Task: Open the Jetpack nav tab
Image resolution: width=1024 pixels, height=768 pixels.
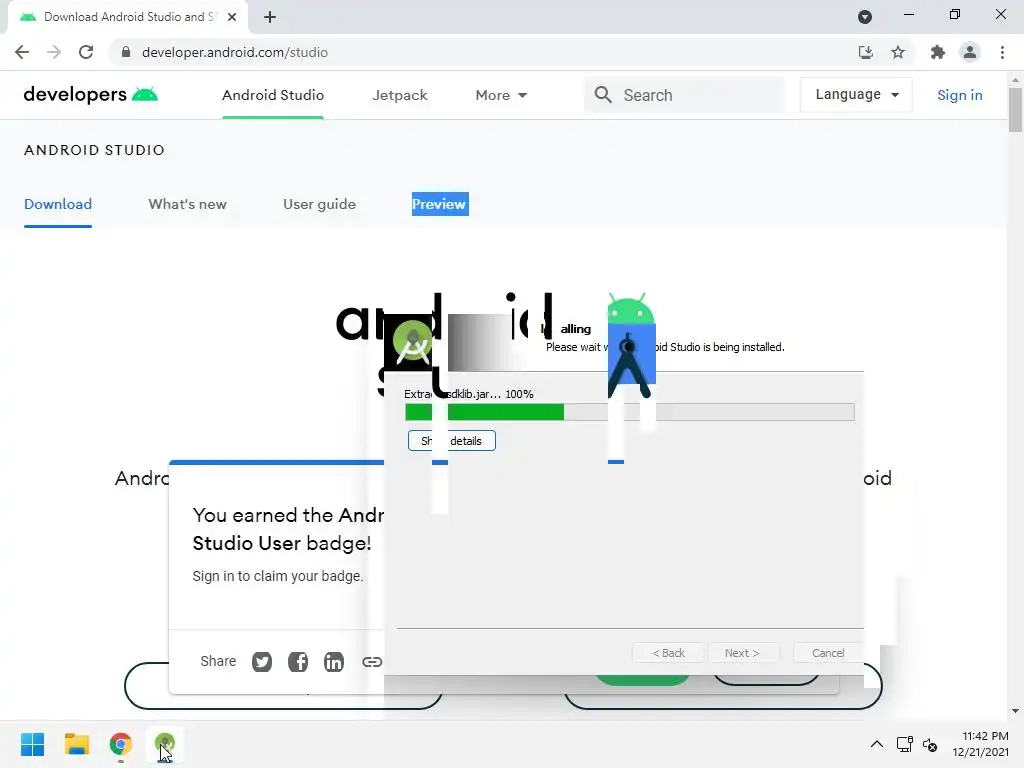Action: pyautogui.click(x=400, y=95)
